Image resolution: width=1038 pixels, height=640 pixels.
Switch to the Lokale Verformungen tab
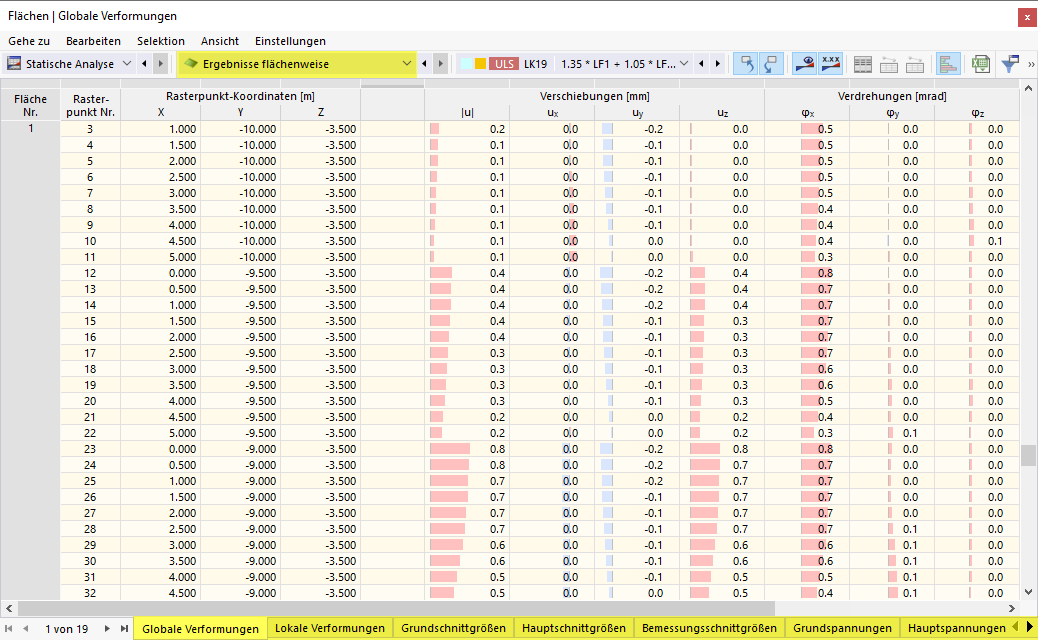point(330,628)
